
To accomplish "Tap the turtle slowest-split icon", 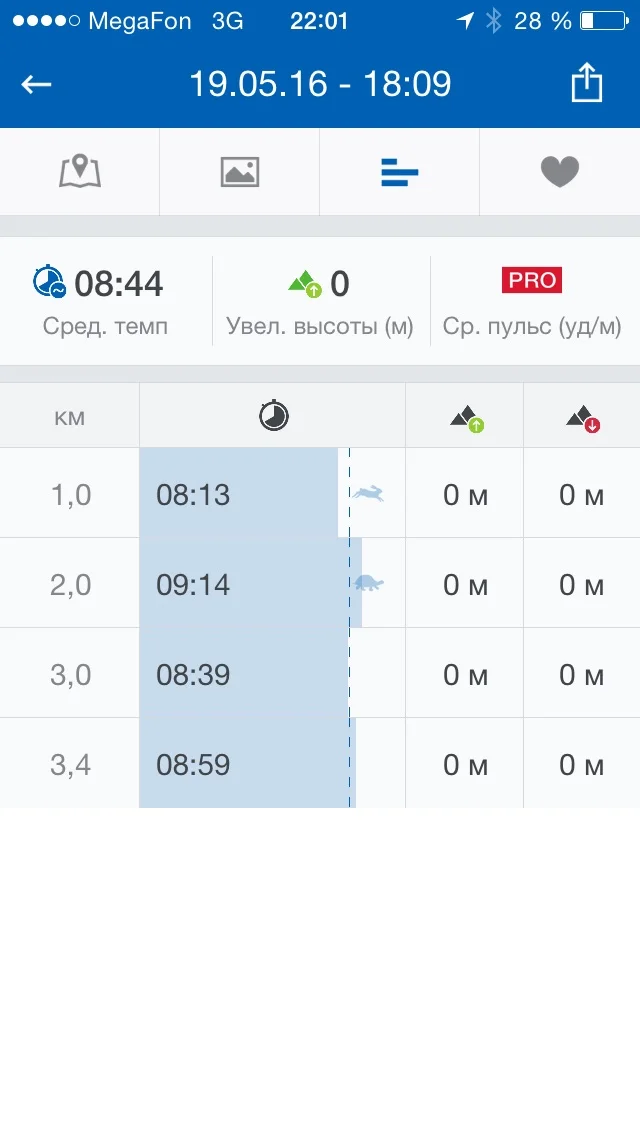I will tap(369, 583).
